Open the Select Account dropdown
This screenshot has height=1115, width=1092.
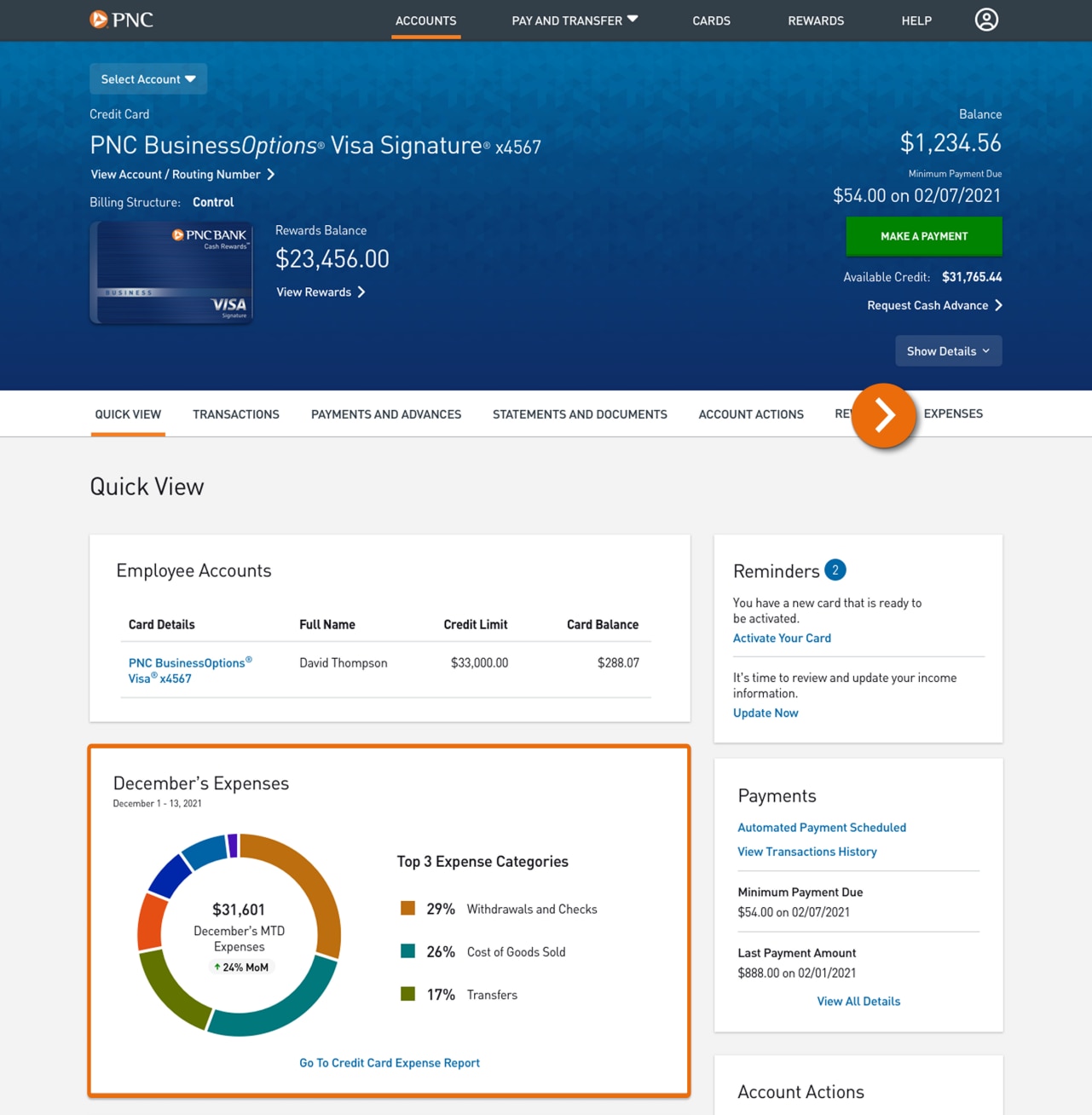point(147,78)
